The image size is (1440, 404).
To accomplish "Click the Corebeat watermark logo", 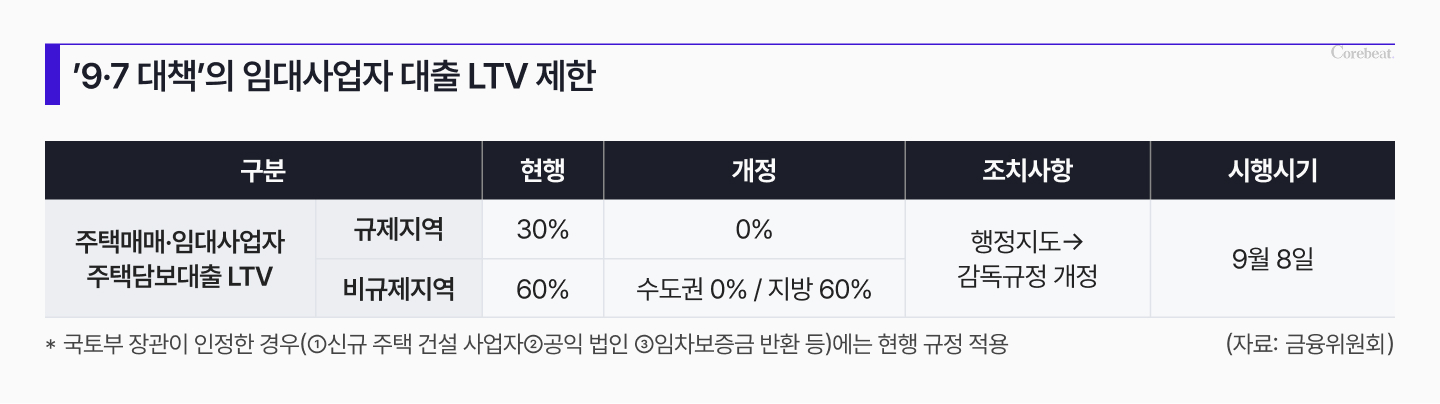I will pos(1363,53).
